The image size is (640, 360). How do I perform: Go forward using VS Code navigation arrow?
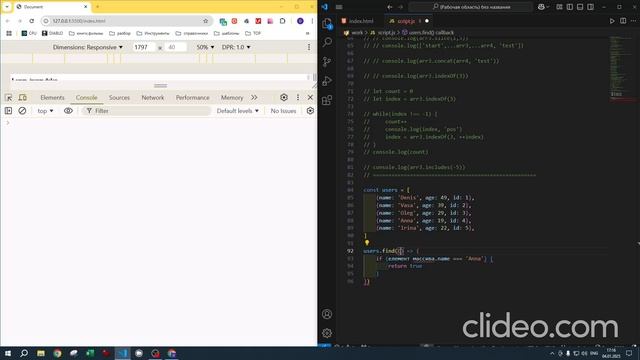(400, 7)
